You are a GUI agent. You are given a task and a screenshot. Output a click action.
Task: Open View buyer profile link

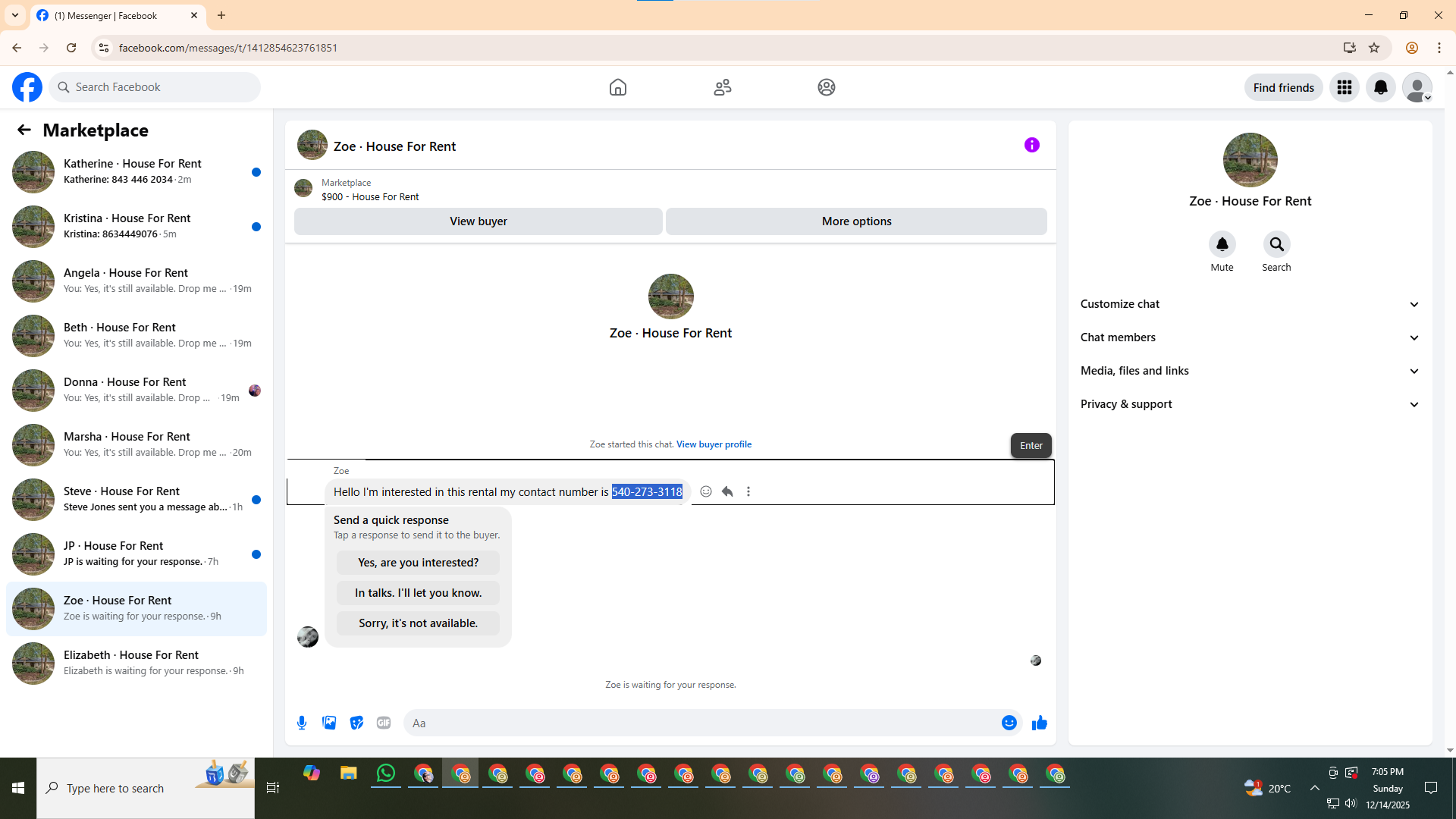(714, 444)
